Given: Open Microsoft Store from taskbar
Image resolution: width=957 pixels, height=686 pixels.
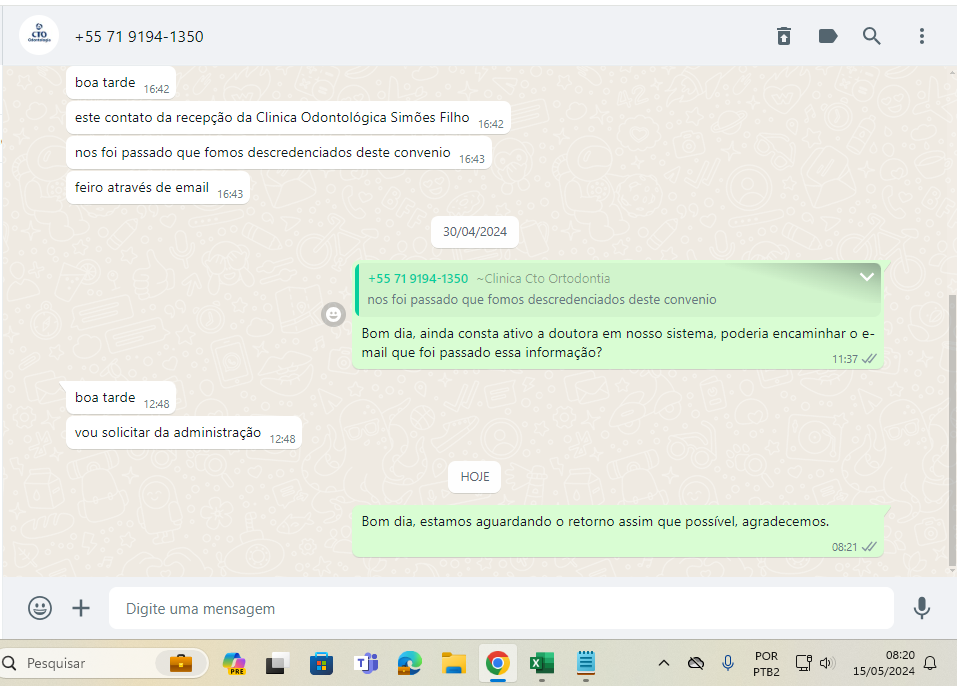Looking at the screenshot, I should click(321, 663).
